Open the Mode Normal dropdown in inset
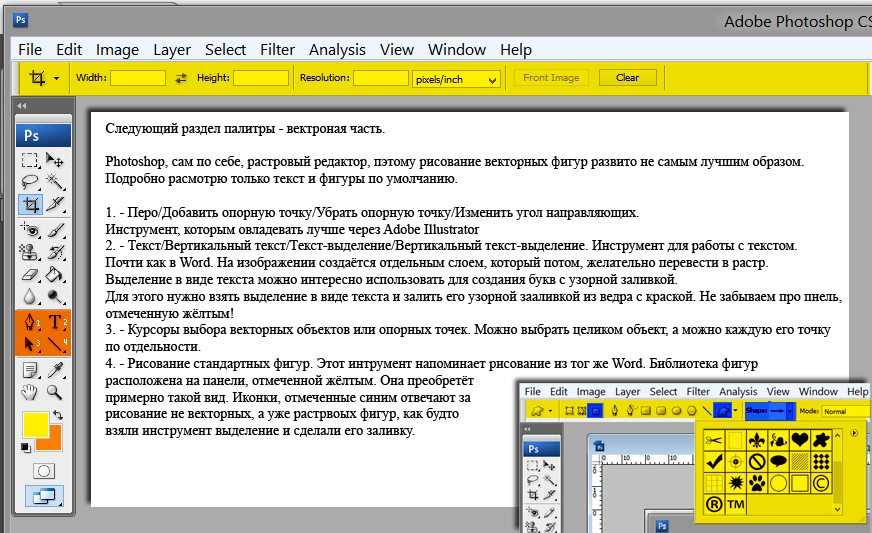 pos(845,411)
